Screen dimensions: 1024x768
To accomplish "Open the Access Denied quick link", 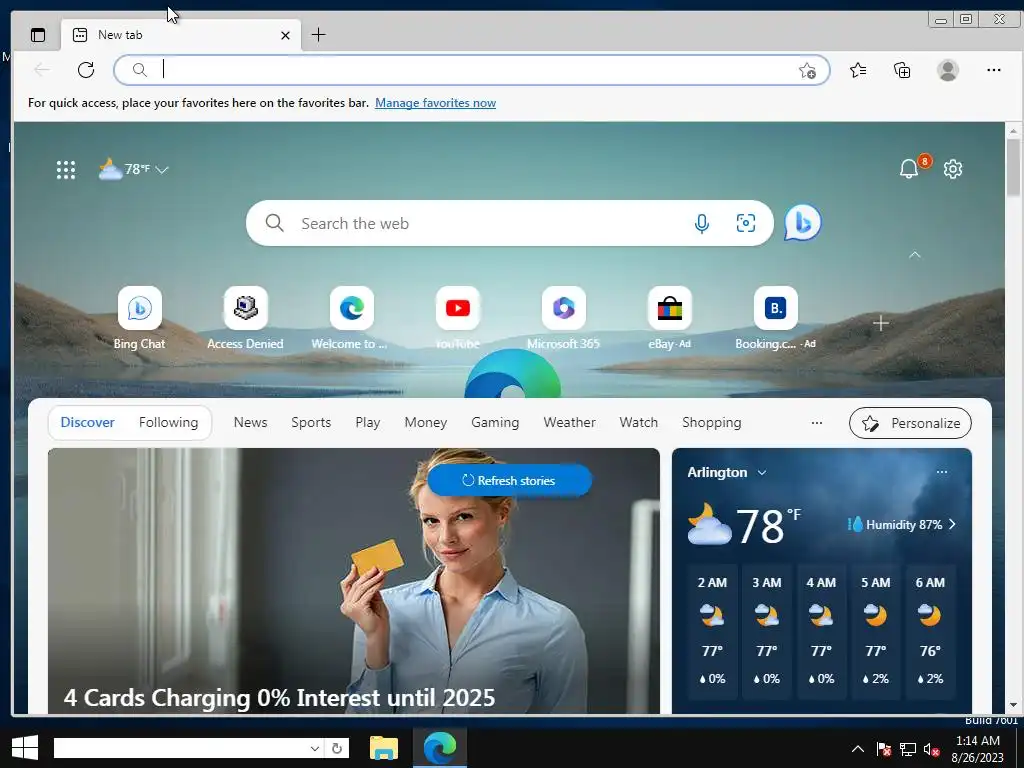I will pyautogui.click(x=246, y=318).
